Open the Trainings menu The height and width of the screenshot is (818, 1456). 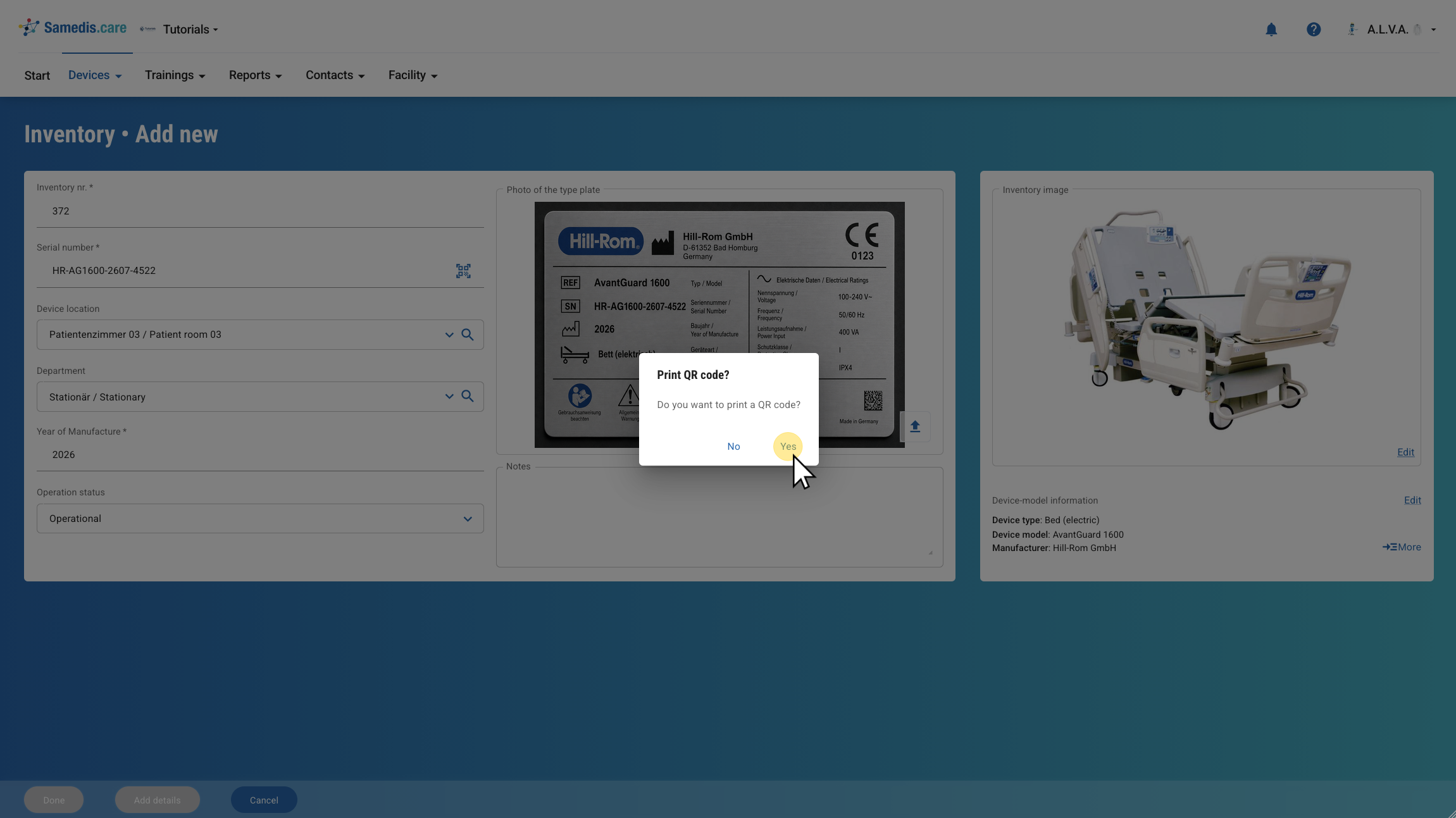point(175,75)
